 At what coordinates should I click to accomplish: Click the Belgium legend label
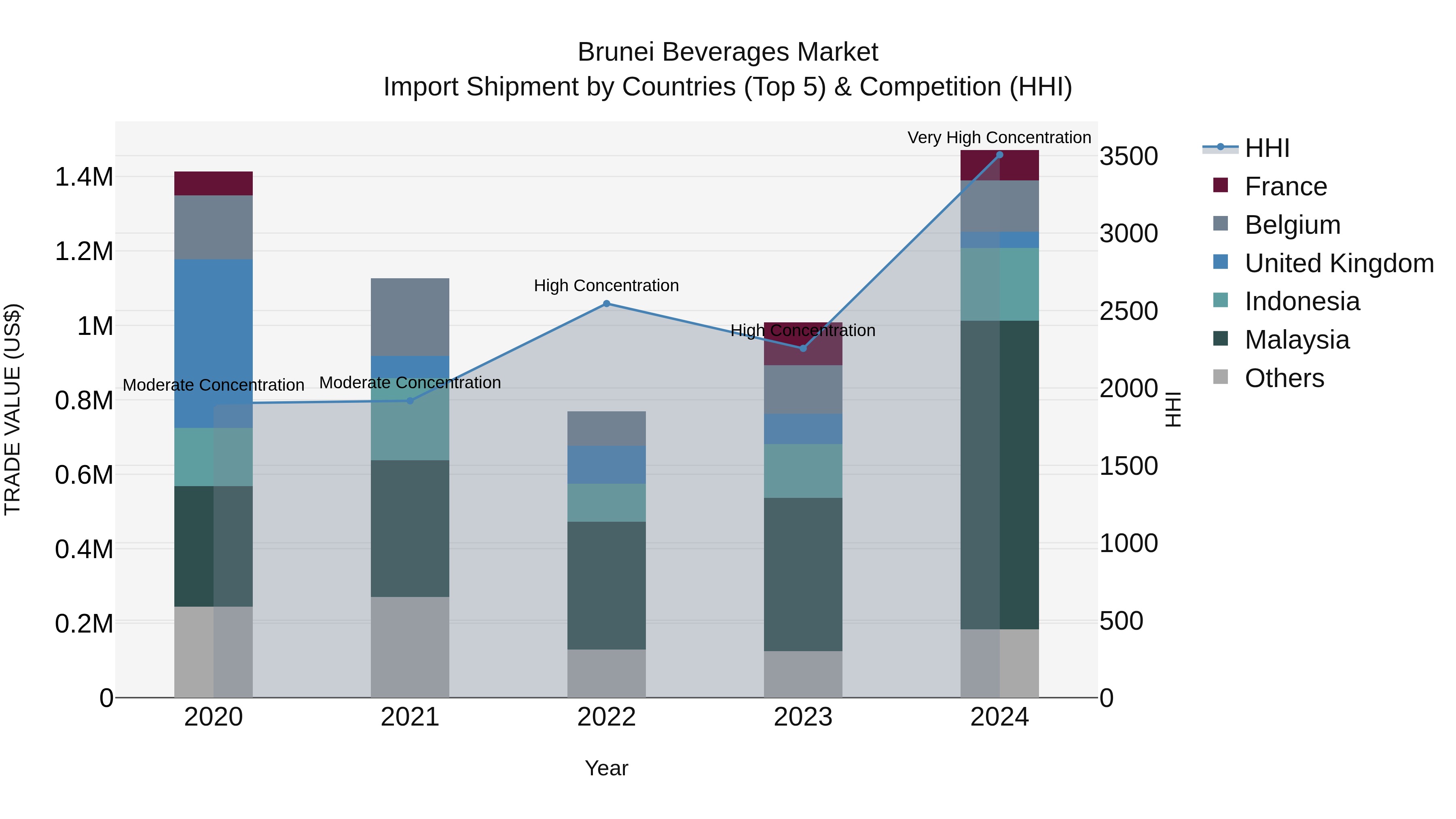coord(1293,225)
